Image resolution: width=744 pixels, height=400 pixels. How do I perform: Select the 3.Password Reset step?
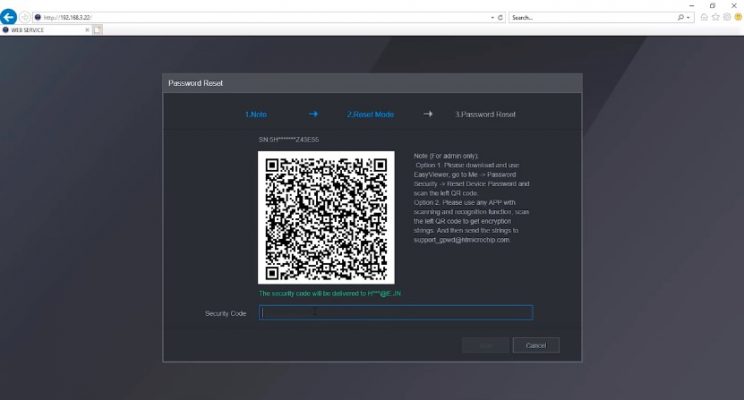click(485, 114)
